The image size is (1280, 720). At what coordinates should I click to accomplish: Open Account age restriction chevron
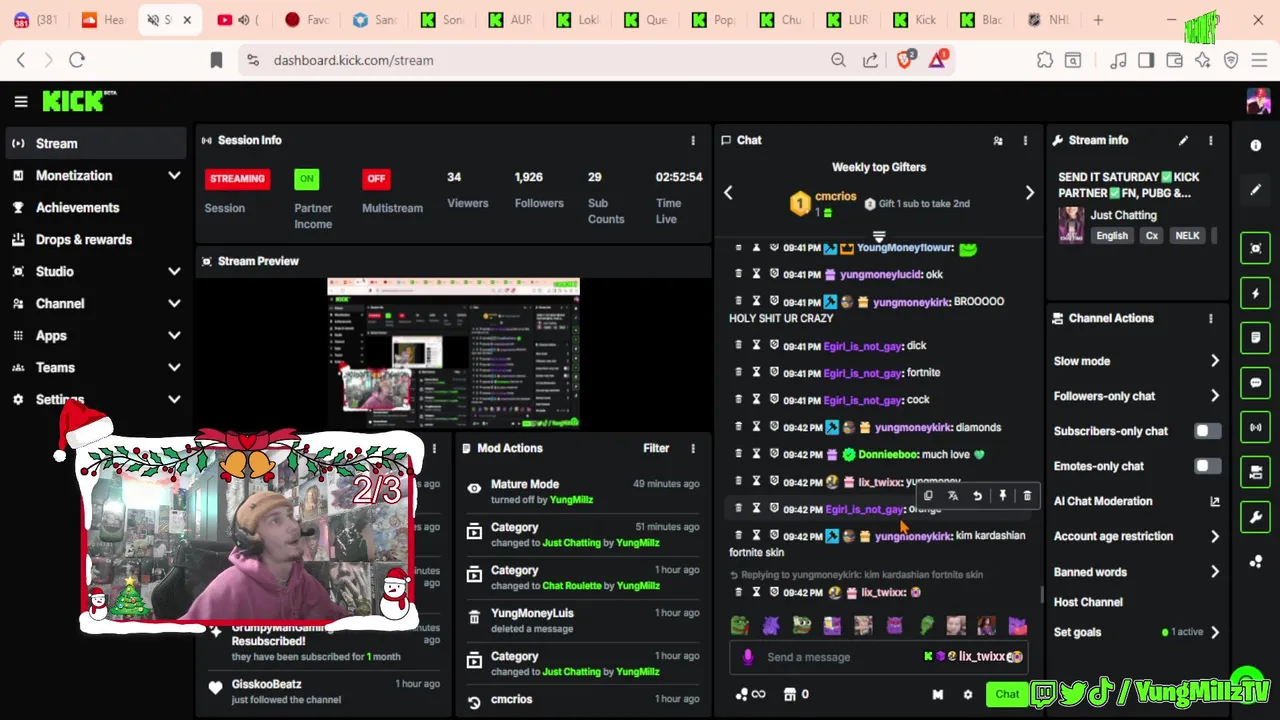coord(1215,536)
